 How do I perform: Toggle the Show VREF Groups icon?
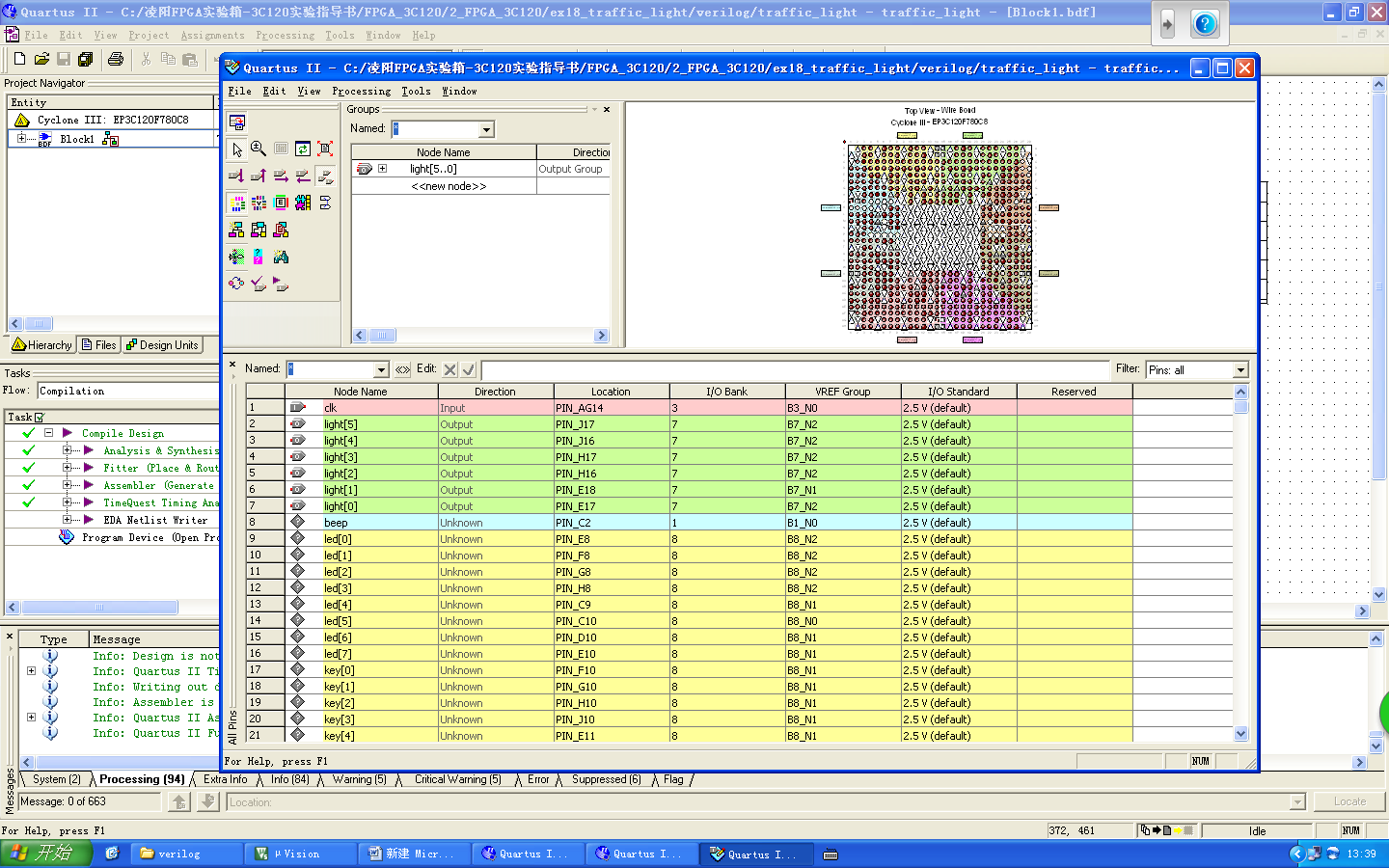(259, 203)
